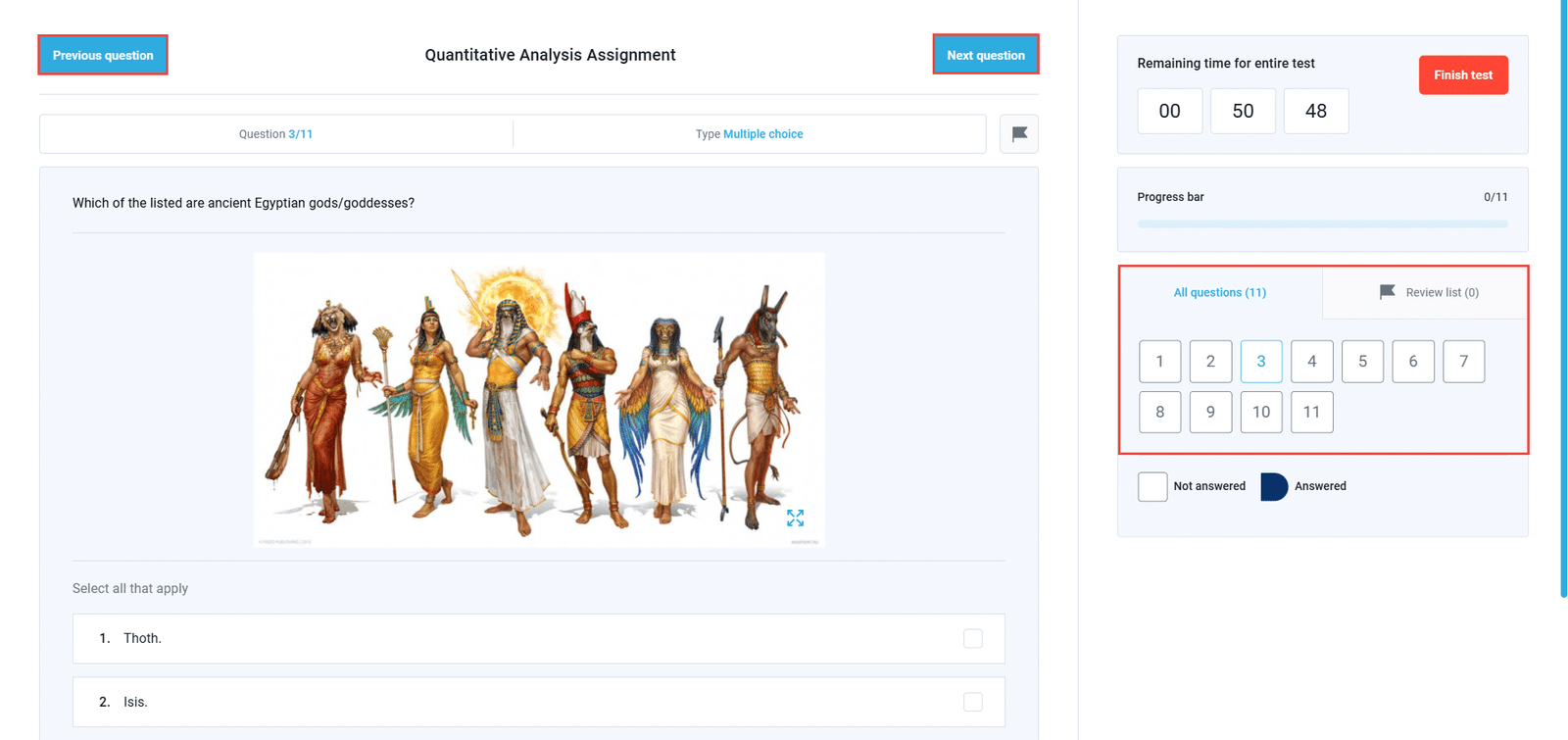Open question 5 from the grid
The width and height of the screenshot is (1568, 740).
(x=1362, y=362)
